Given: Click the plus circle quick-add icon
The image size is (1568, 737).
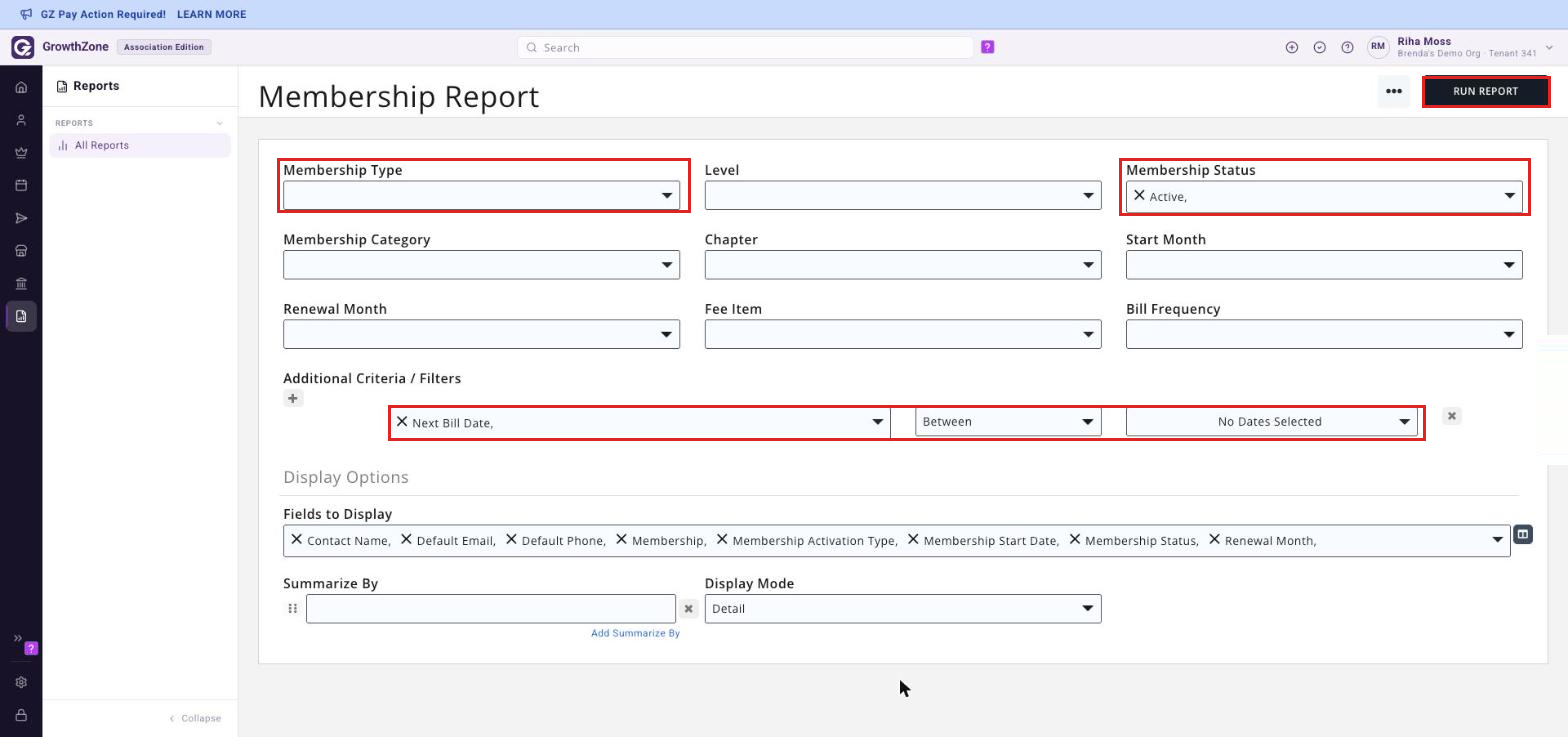Looking at the screenshot, I should (1292, 47).
